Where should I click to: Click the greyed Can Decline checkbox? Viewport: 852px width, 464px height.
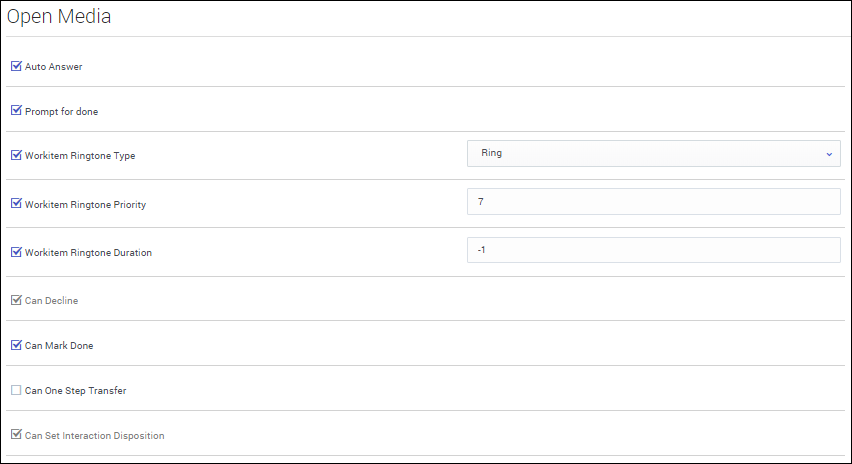pyautogui.click(x=16, y=300)
